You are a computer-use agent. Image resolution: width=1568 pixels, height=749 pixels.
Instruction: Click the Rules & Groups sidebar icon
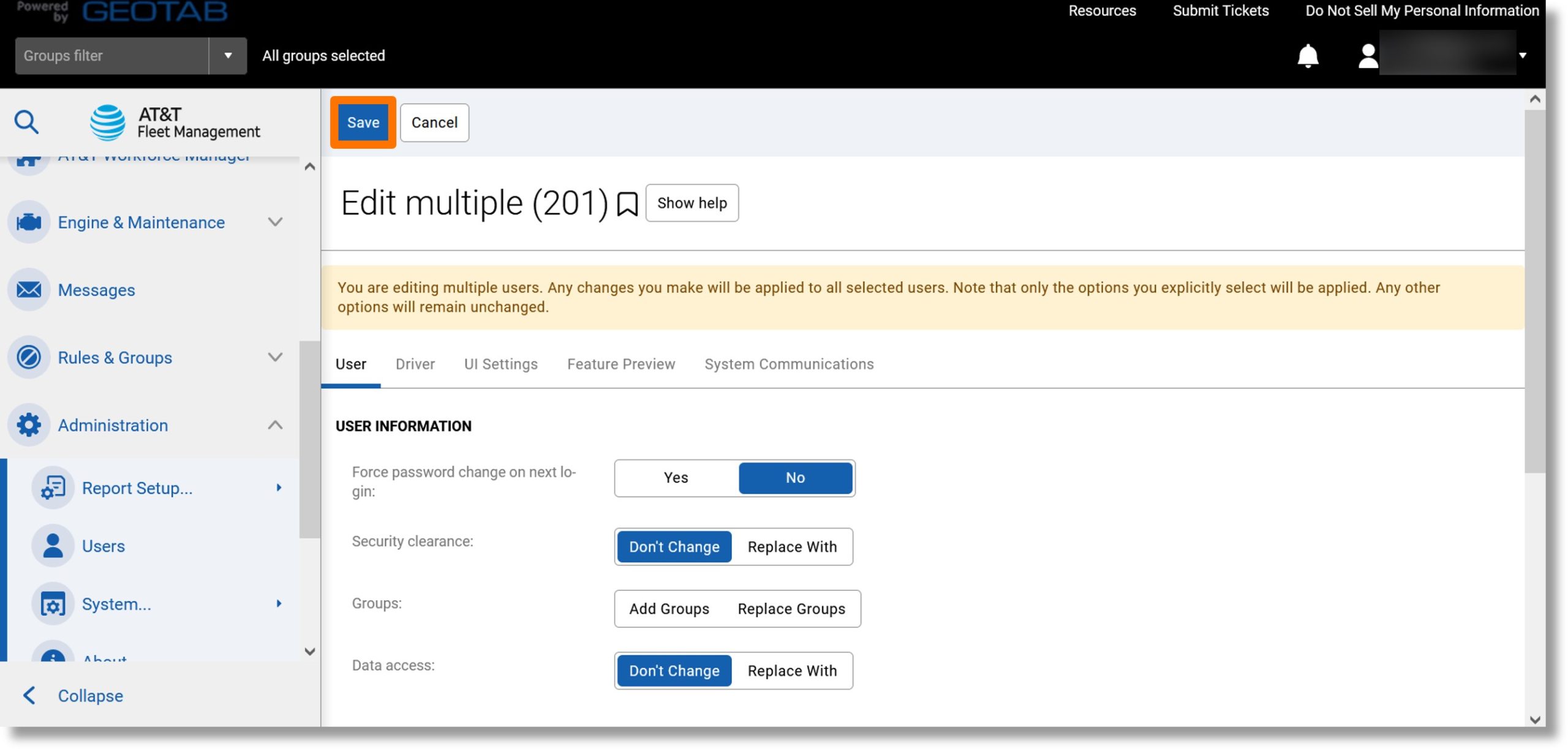point(28,358)
